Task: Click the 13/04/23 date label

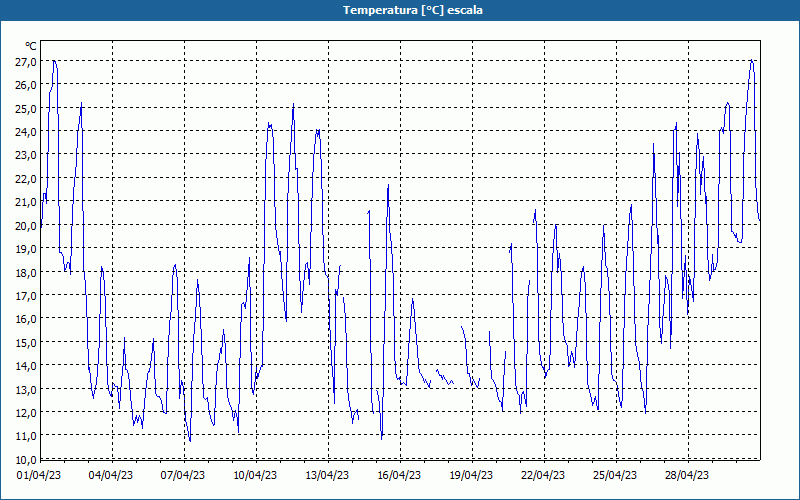Action: click(x=327, y=476)
